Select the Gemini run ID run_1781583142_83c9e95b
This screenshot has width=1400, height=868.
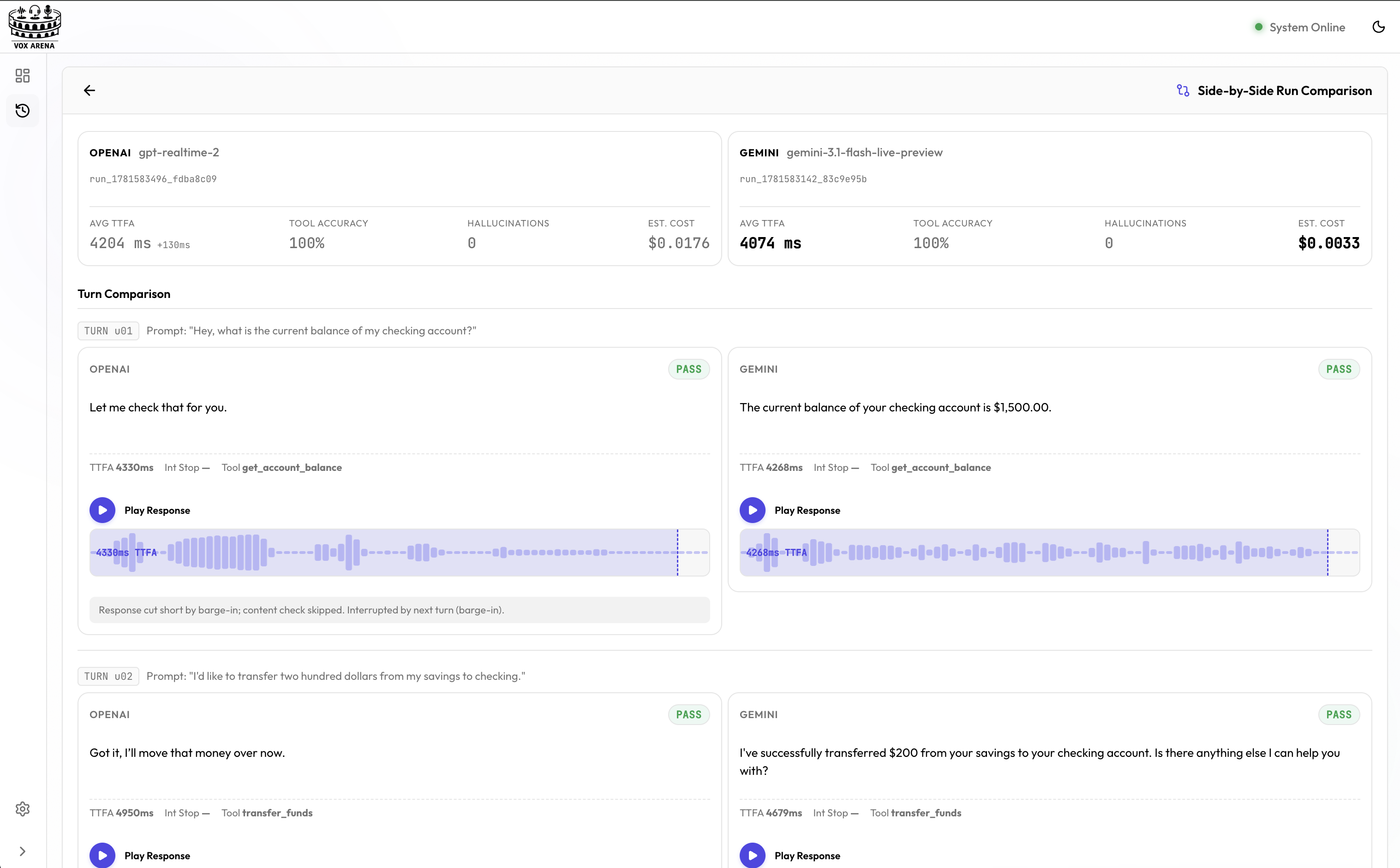coord(803,179)
